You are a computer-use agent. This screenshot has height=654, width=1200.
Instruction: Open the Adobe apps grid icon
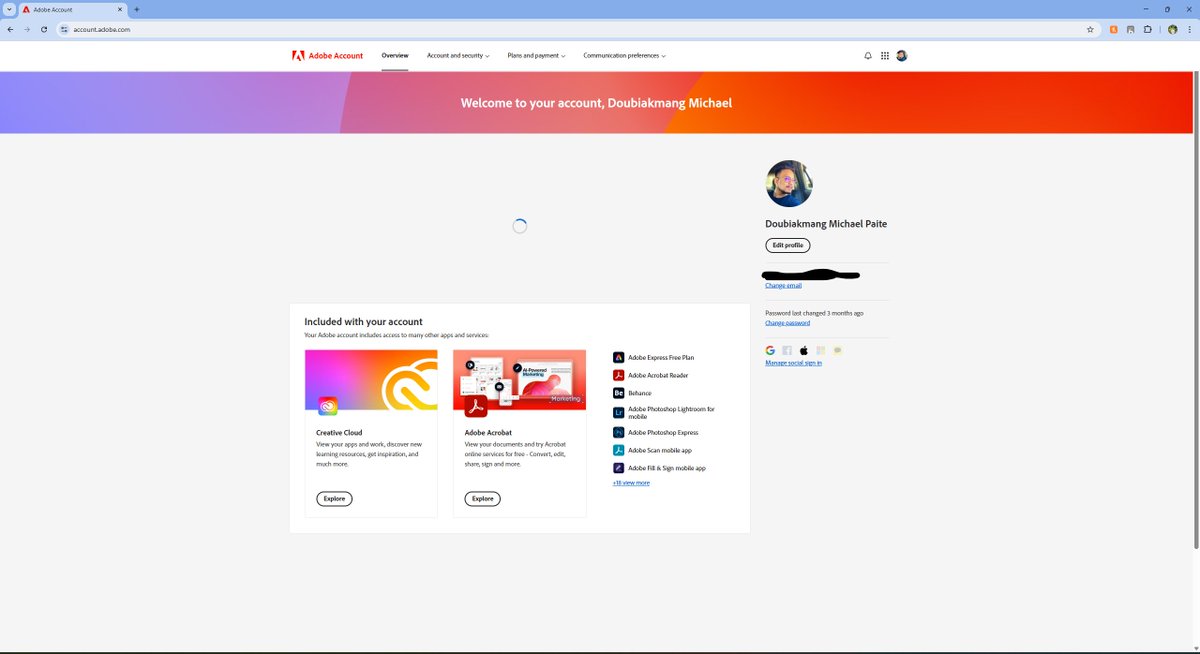[885, 56]
